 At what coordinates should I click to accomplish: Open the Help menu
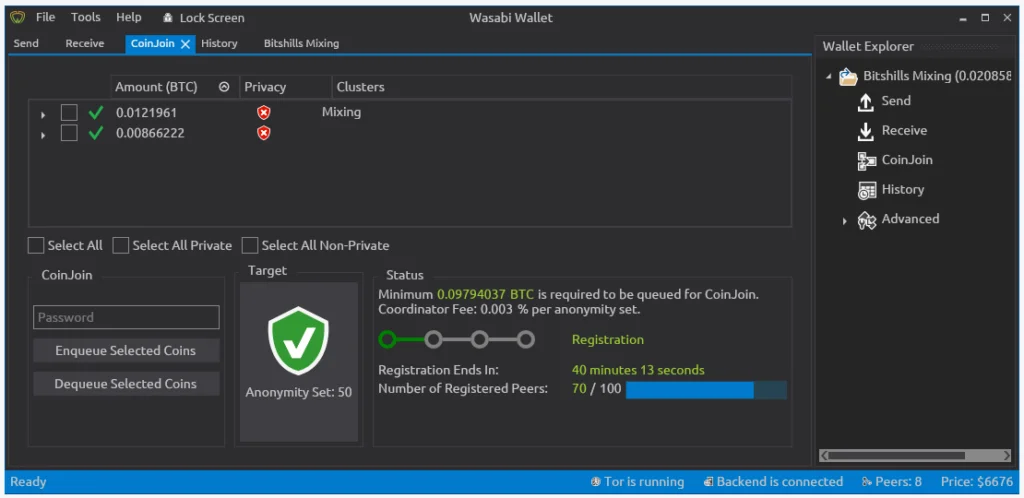(129, 18)
